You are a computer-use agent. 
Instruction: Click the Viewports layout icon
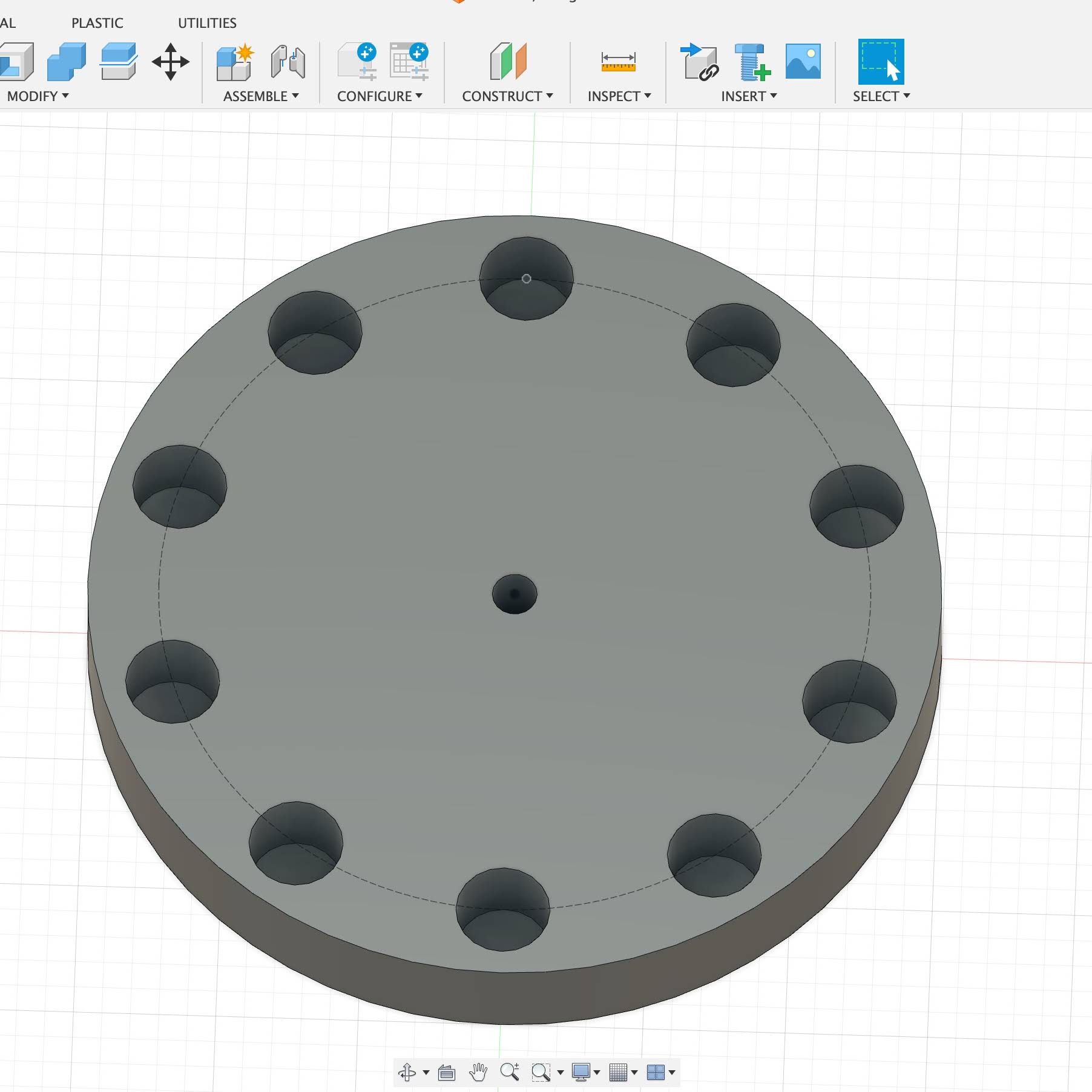[x=656, y=1073]
